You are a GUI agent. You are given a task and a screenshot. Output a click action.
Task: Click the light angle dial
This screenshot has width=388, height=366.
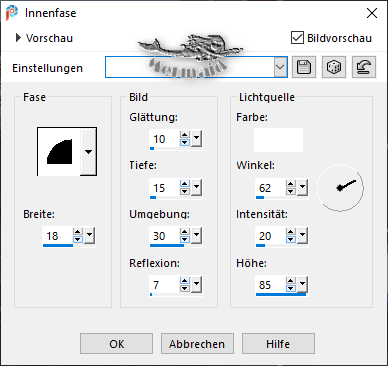[x=340, y=188]
